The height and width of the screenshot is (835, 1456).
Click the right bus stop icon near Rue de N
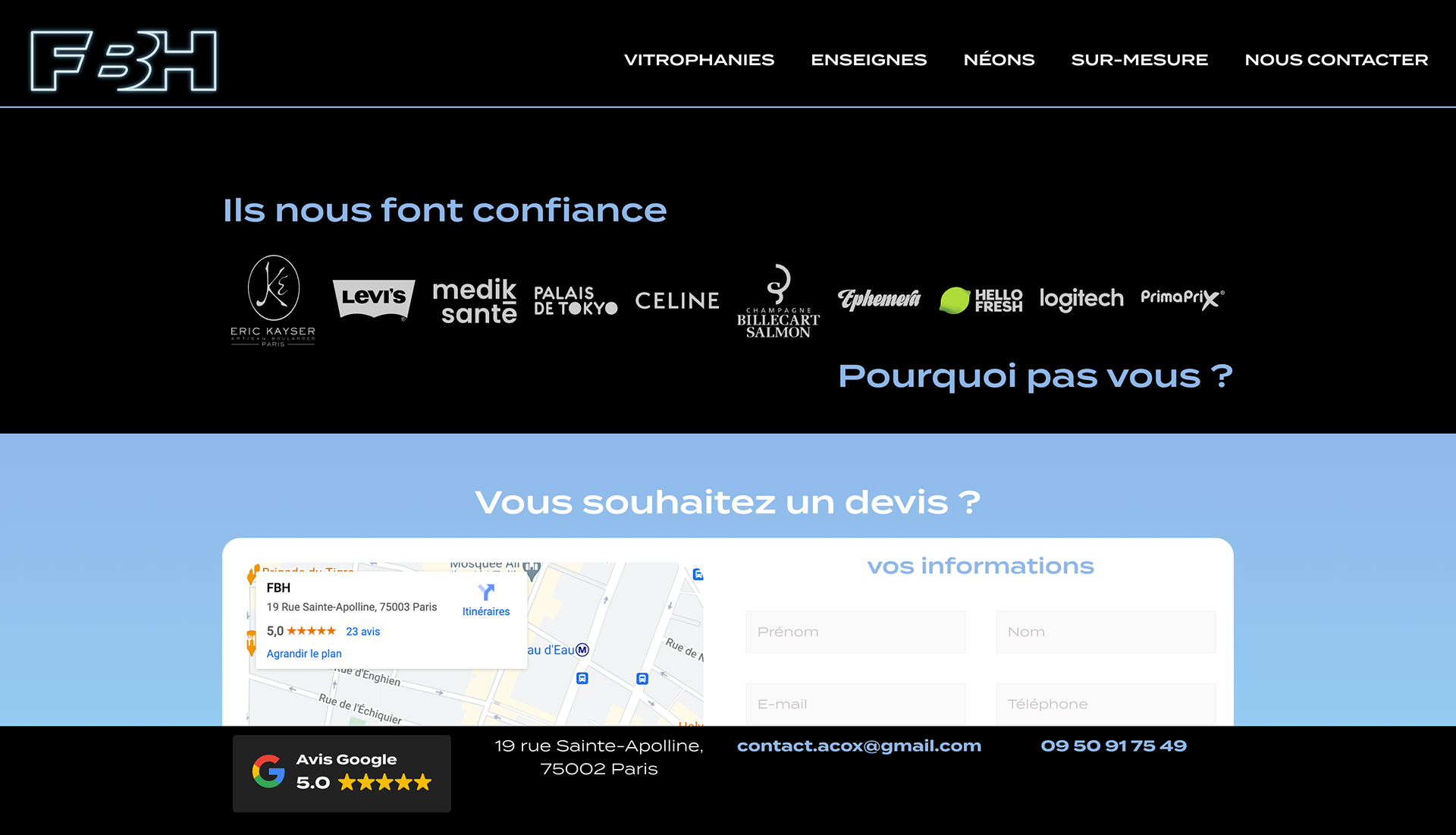point(642,679)
